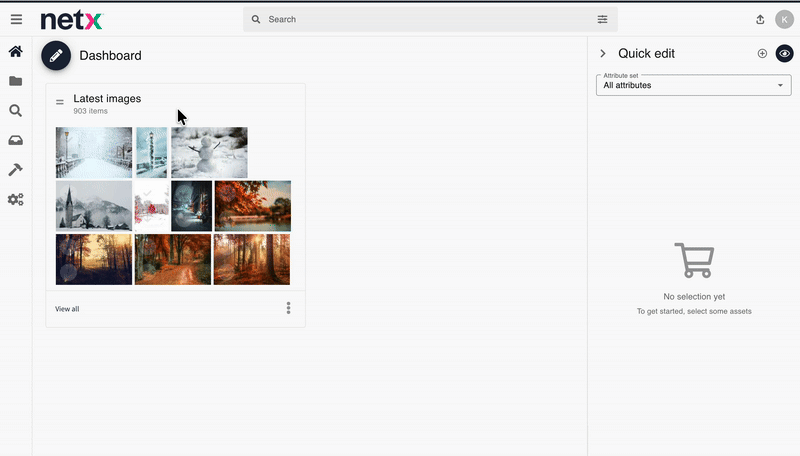Go to the Home dashboard icon
The width and height of the screenshot is (800, 456).
pos(15,51)
